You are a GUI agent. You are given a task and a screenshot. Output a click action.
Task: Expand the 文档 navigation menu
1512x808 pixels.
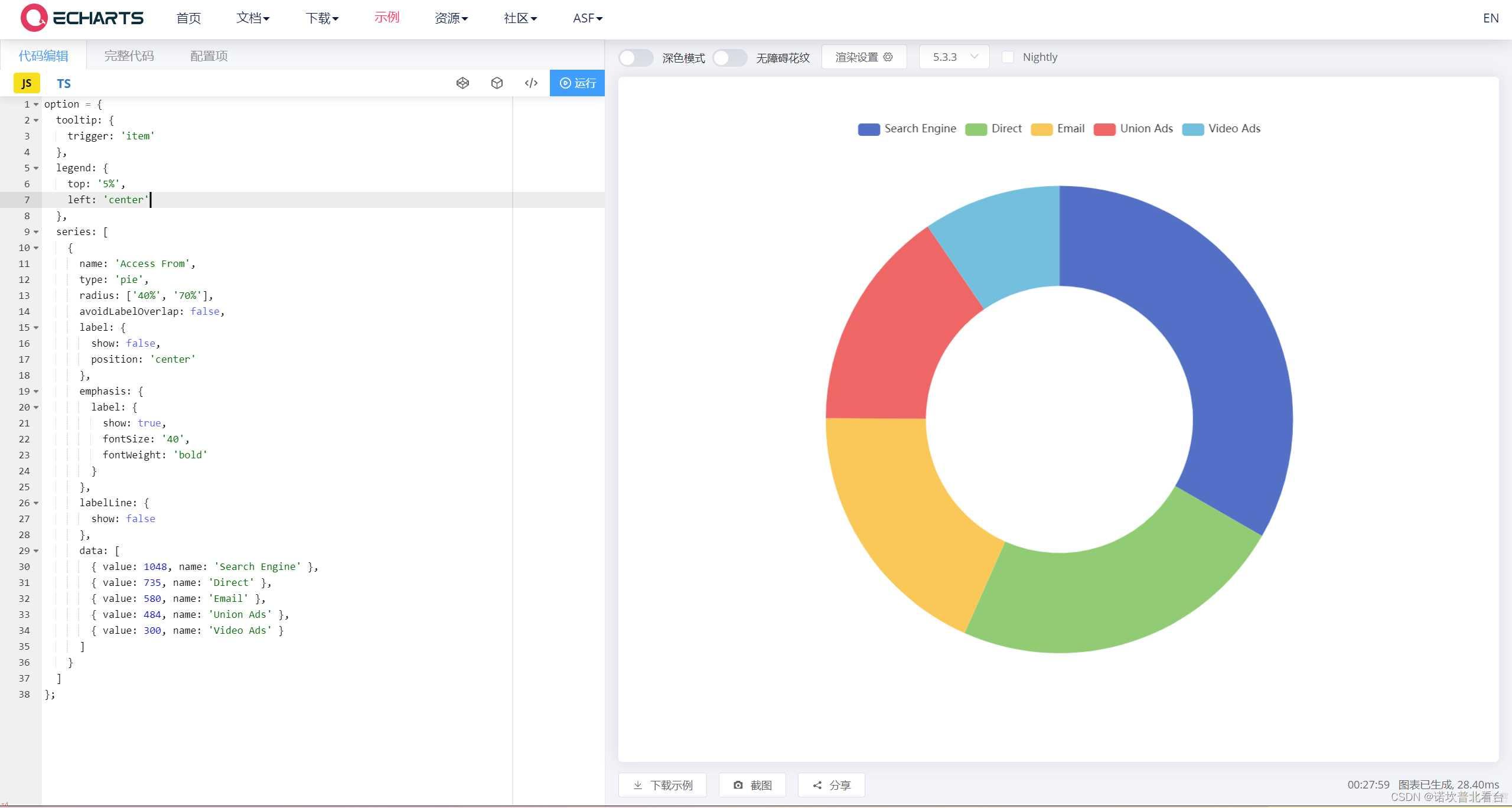click(x=253, y=18)
